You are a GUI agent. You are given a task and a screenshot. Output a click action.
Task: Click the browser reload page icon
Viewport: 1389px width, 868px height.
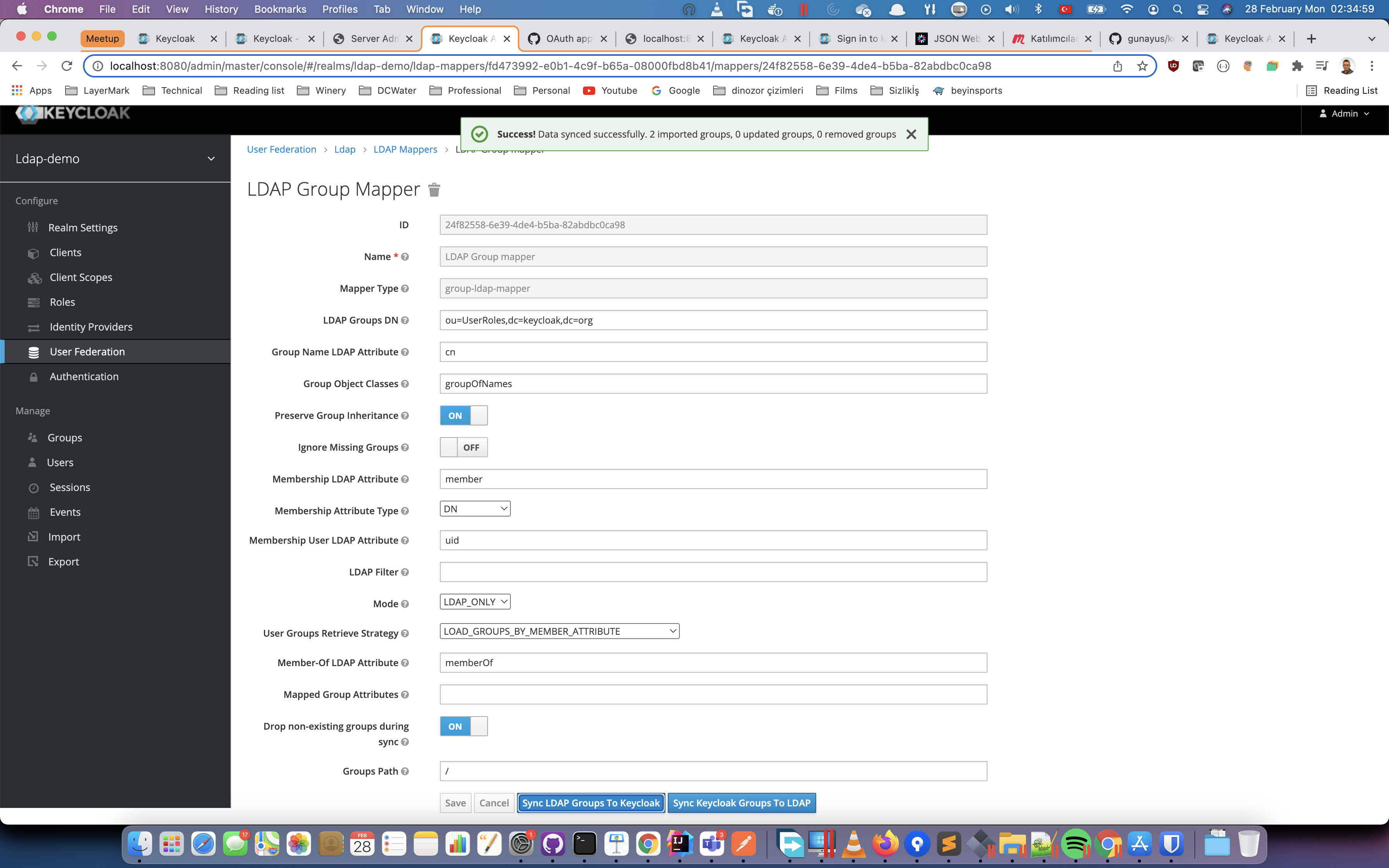coord(67,66)
